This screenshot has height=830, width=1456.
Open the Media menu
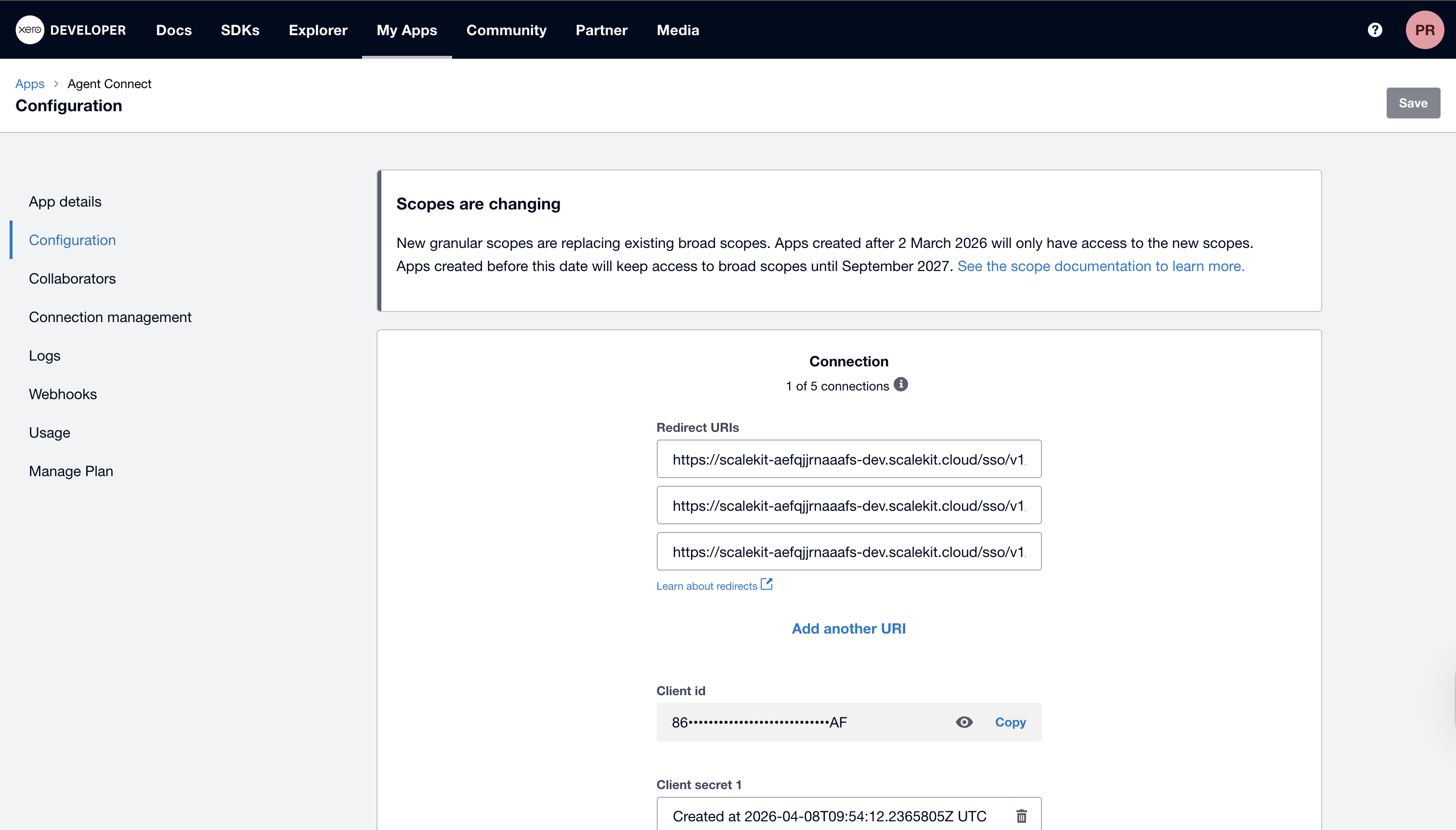(678, 30)
